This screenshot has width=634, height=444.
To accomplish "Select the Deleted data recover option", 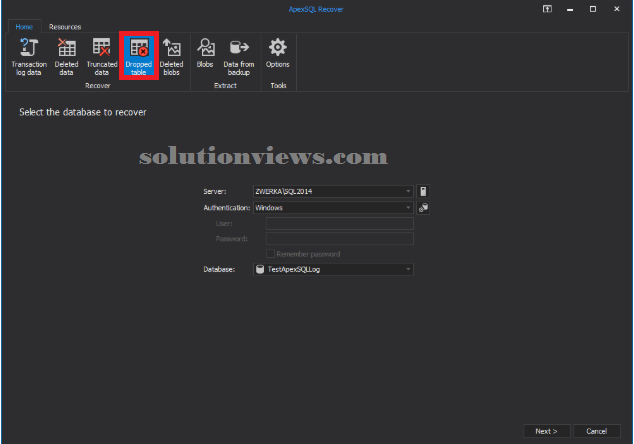I will [x=66, y=57].
